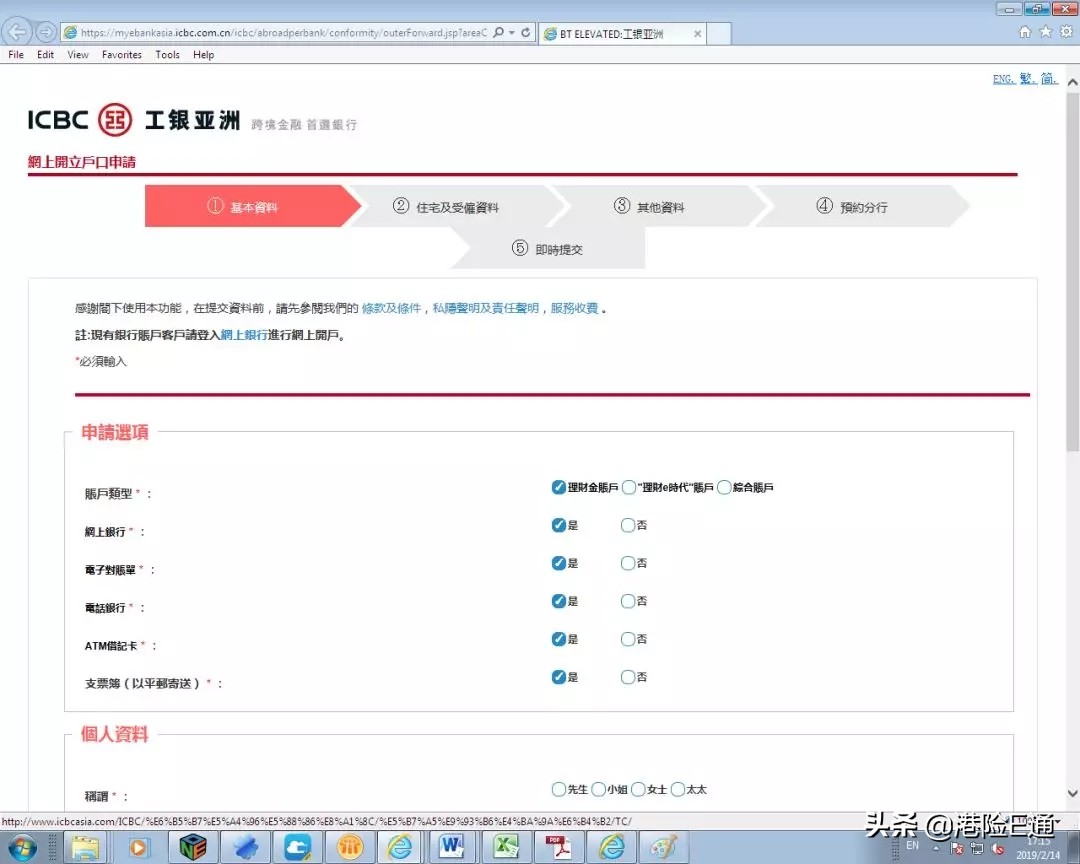Collapse the page with the up chevron
The height and width of the screenshot is (864, 1080).
click(1071, 80)
